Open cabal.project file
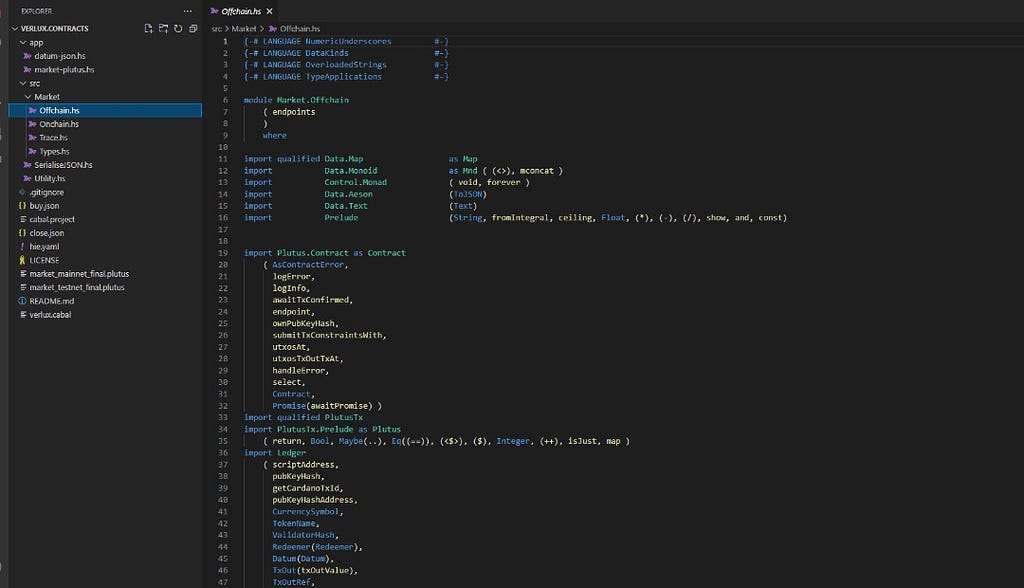The image size is (1024, 588). click(x=52, y=220)
